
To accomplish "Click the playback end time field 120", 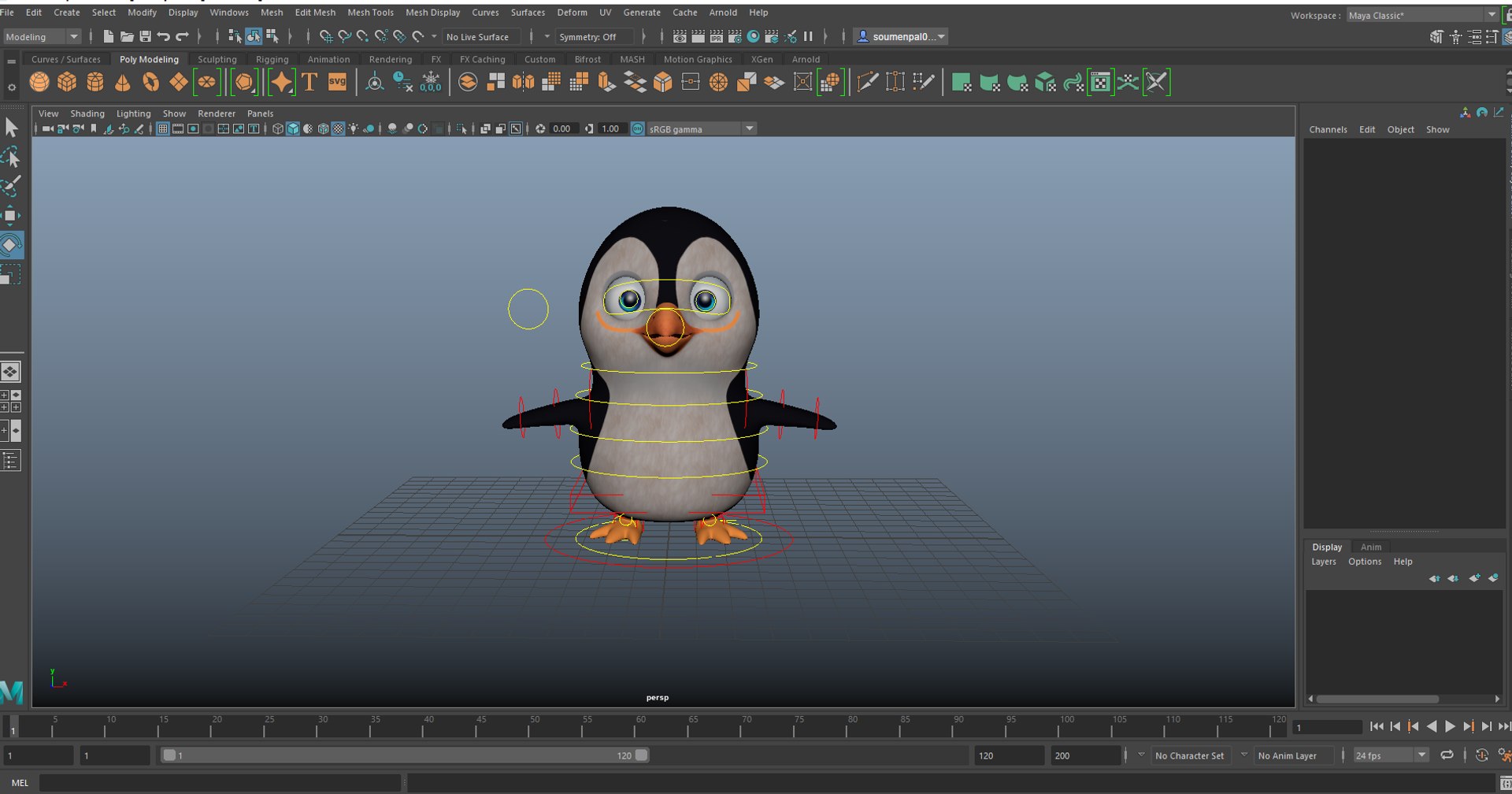I will pos(1008,755).
